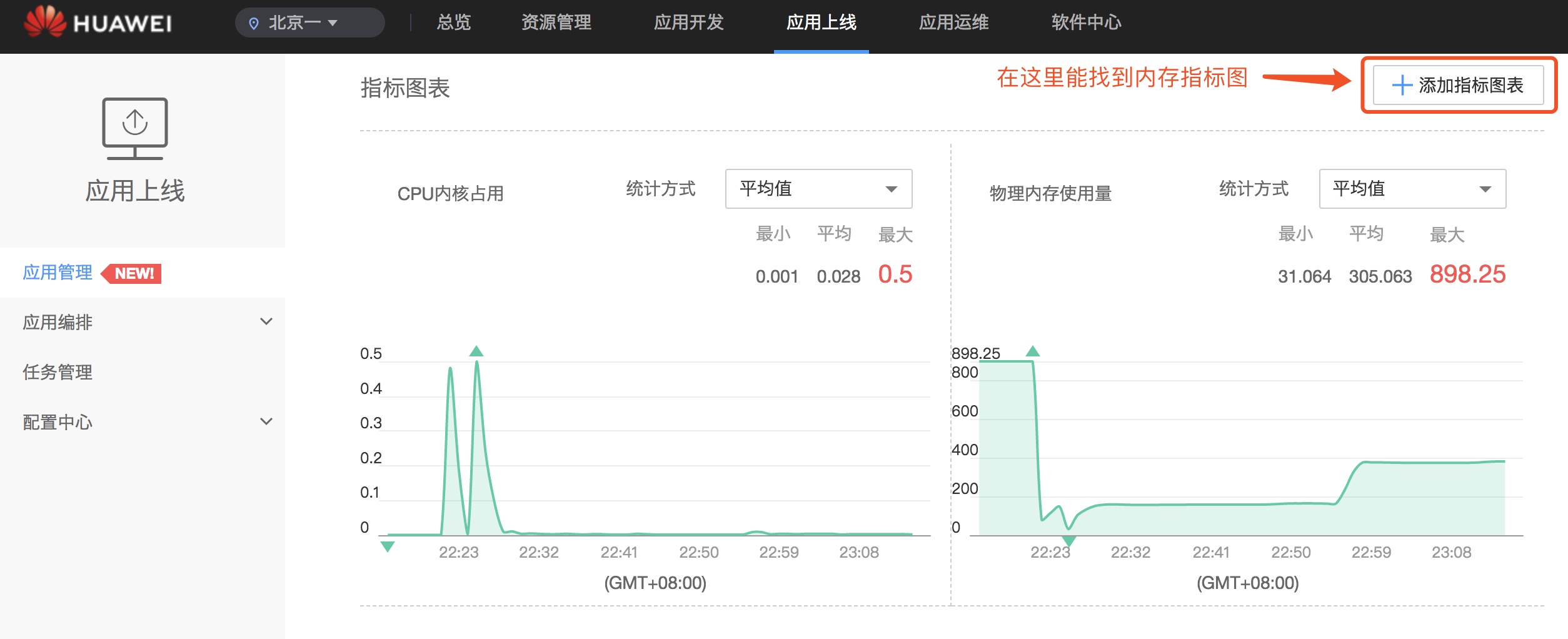Click the memory chart maximum triangle marker

point(1033,351)
